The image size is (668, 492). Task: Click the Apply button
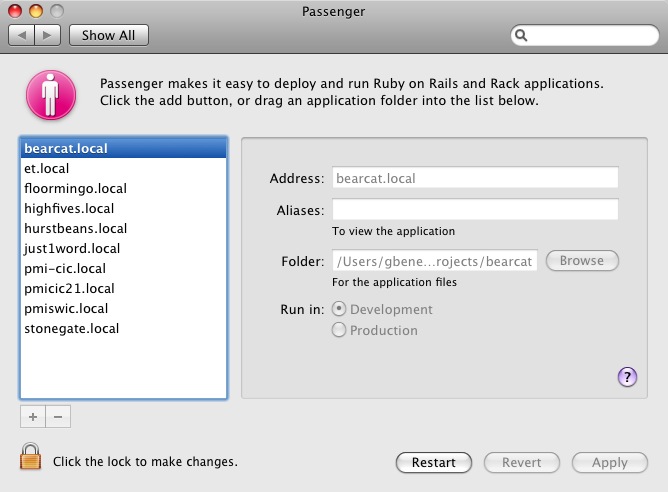(610, 462)
